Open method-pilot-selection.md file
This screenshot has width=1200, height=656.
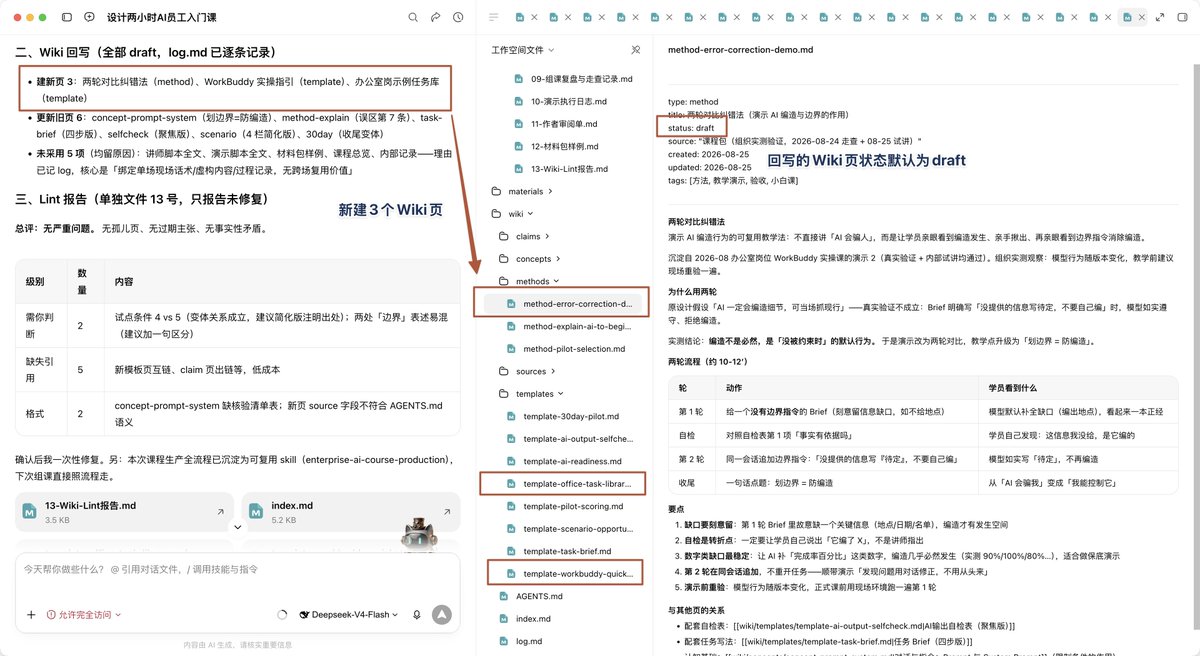pyautogui.click(x=565, y=348)
